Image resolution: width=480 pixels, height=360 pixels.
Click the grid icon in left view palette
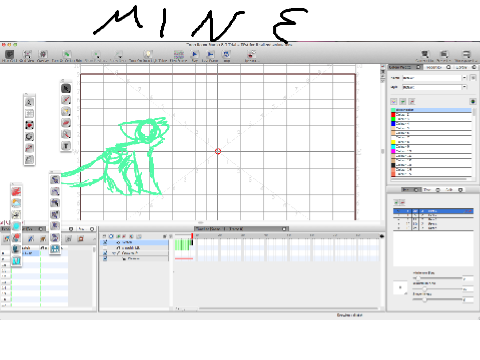[x=29, y=114]
